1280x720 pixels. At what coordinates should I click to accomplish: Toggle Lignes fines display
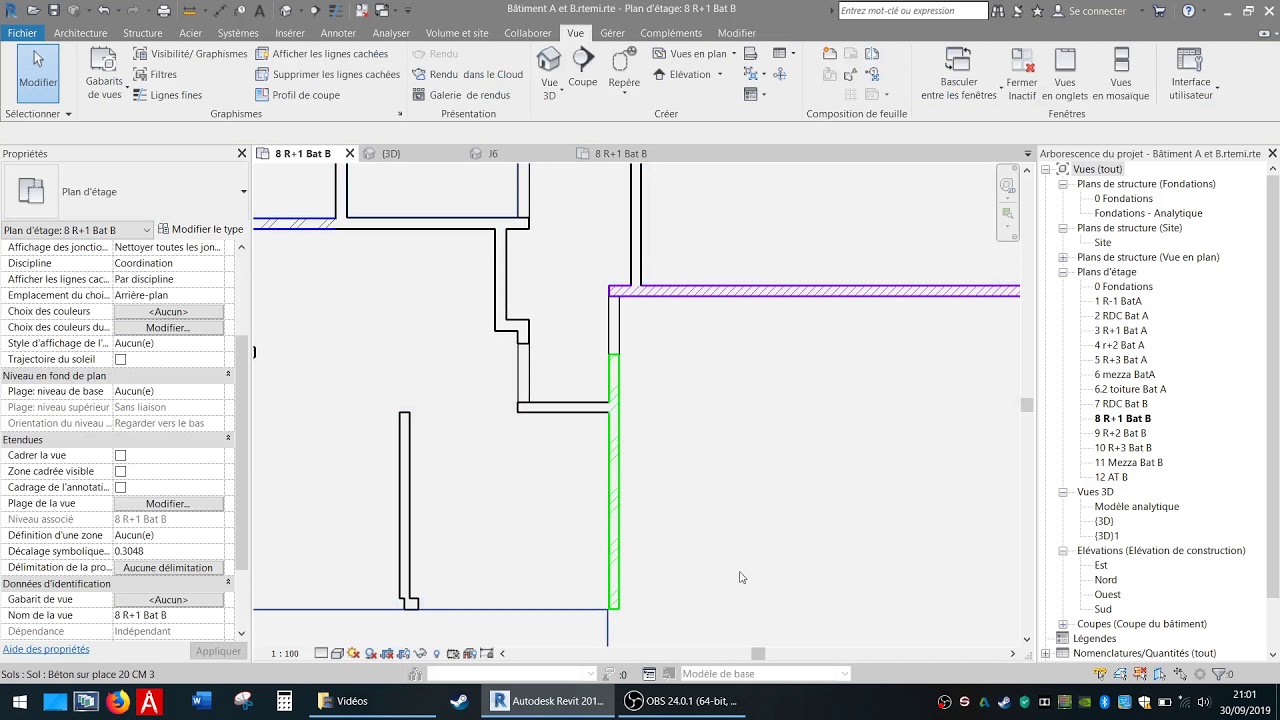[168, 95]
